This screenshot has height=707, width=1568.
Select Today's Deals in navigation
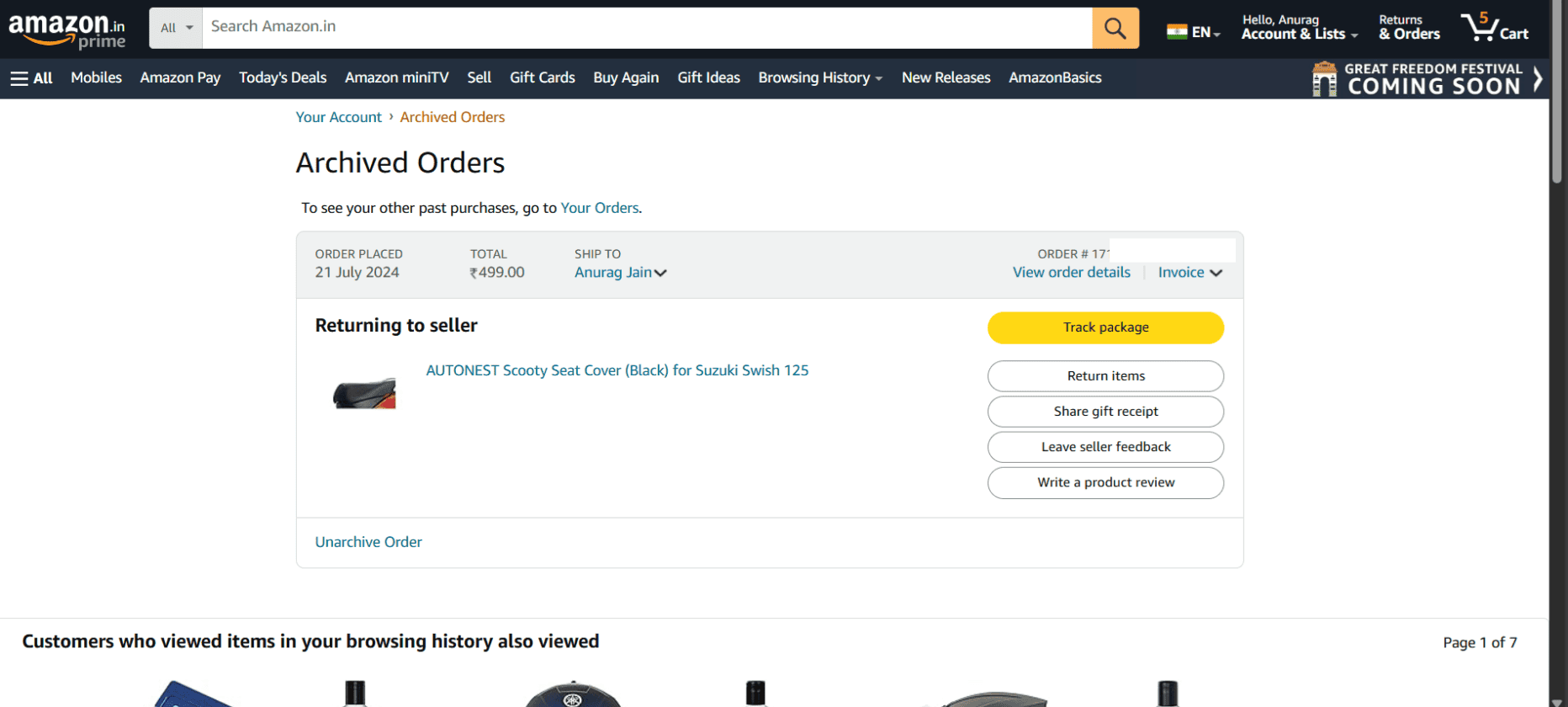point(283,77)
